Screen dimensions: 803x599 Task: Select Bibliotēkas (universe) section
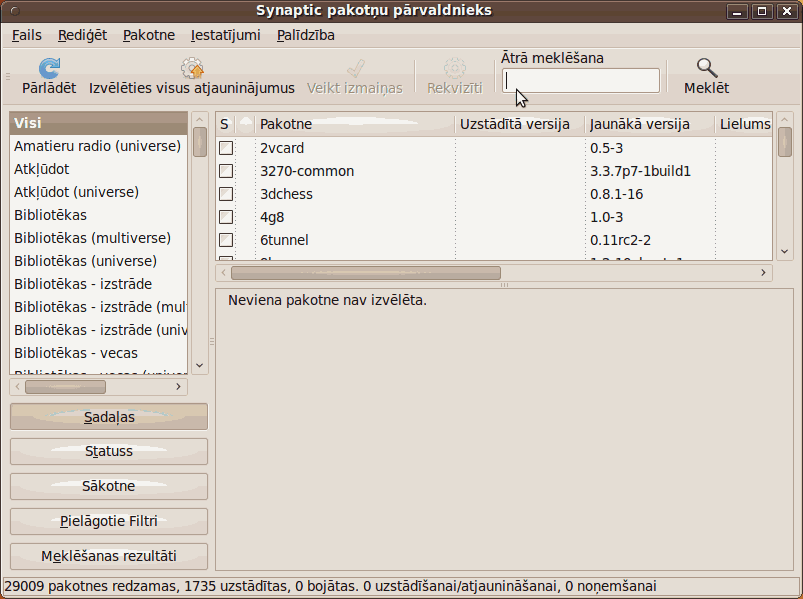click(98, 262)
